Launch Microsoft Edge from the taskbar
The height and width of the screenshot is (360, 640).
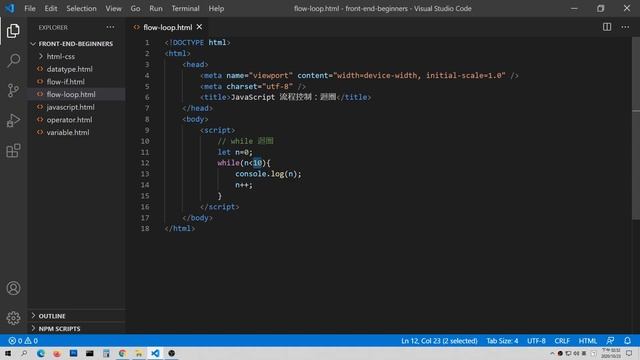point(40,353)
